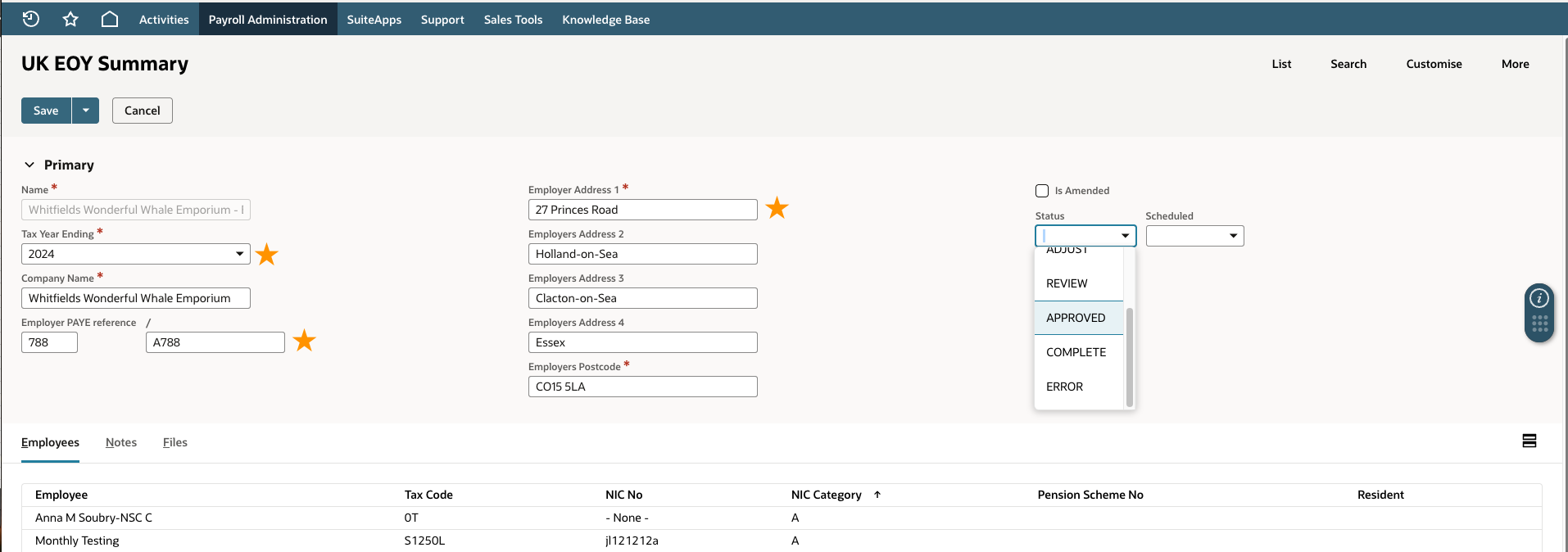Click the Cancel button
Image resolution: width=1568 pixels, height=552 pixels.
(143, 111)
